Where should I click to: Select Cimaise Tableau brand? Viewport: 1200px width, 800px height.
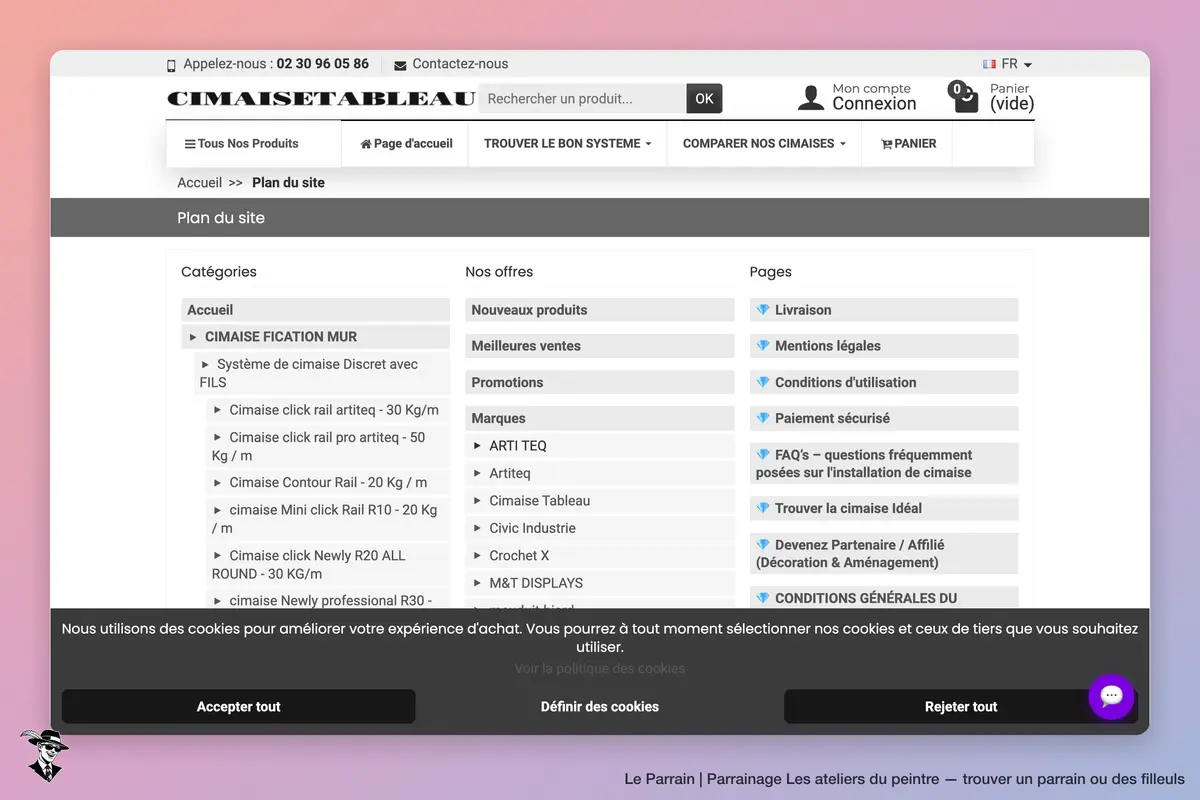(539, 500)
